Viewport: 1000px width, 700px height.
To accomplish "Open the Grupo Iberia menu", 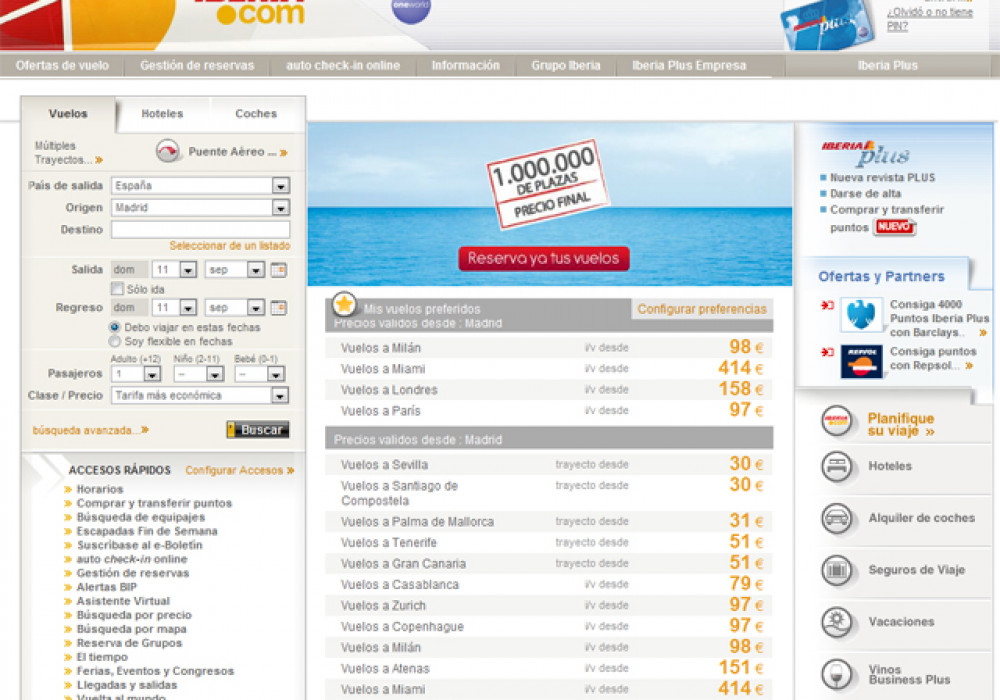I will pos(566,66).
